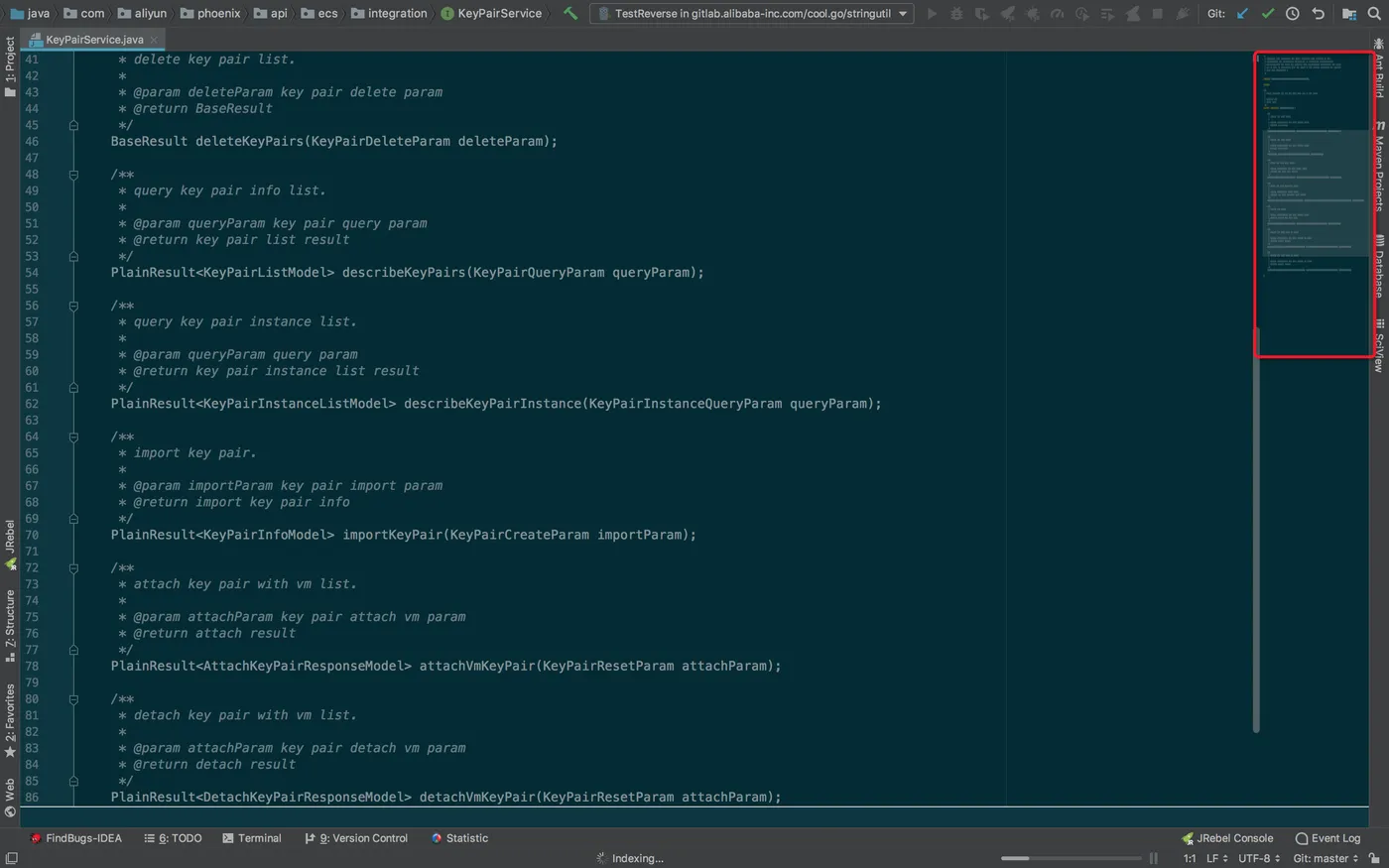This screenshot has height=868, width=1389.
Task: Open the UTF-8 encoding dropdown
Action: pos(1259,858)
